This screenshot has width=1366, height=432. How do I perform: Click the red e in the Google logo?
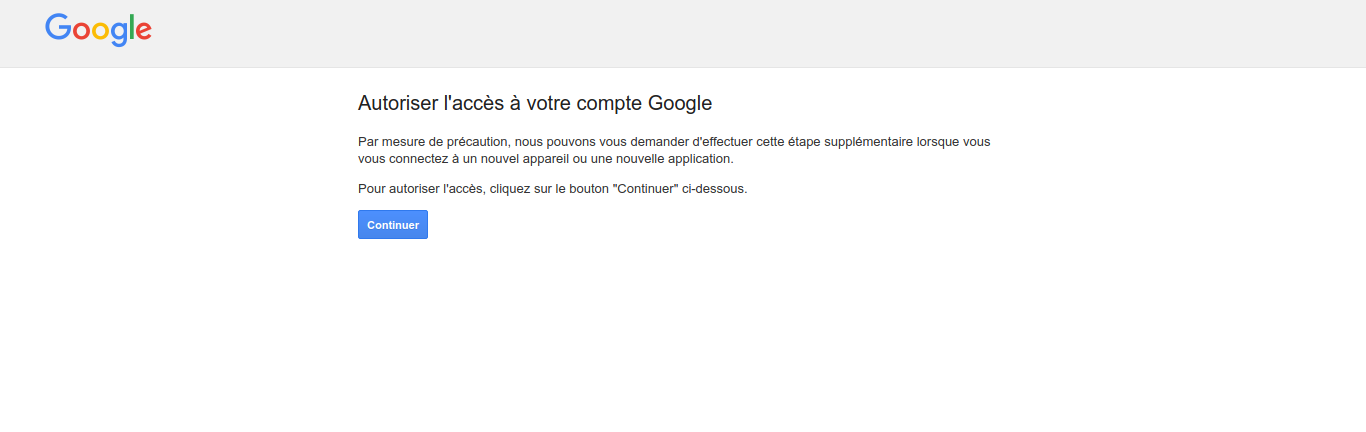(143, 31)
